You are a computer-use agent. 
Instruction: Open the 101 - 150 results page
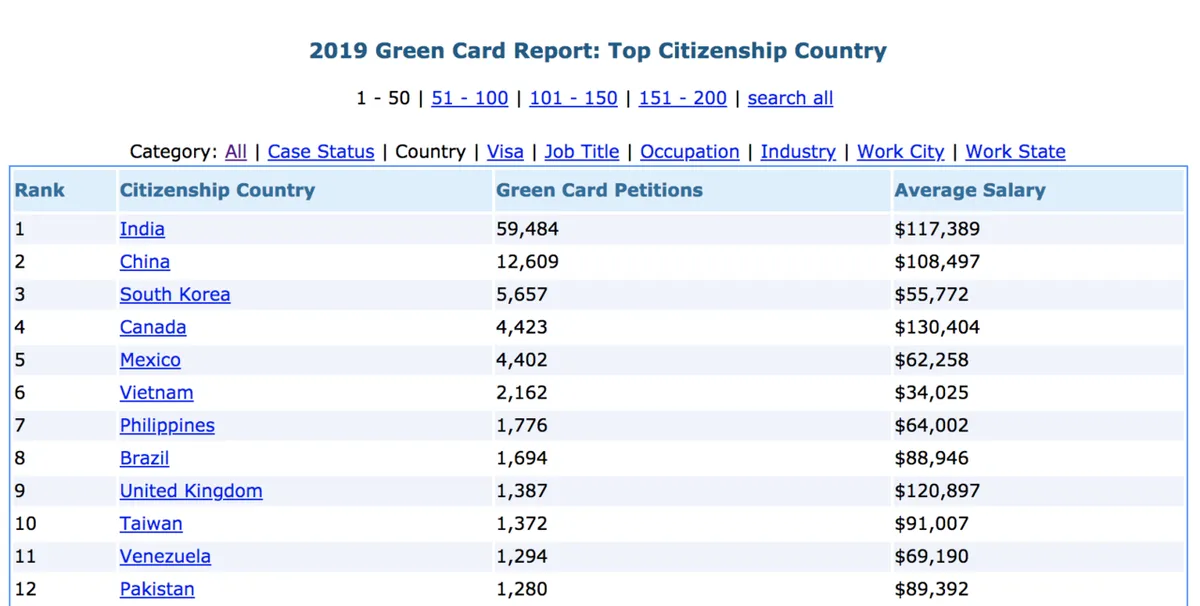(573, 98)
